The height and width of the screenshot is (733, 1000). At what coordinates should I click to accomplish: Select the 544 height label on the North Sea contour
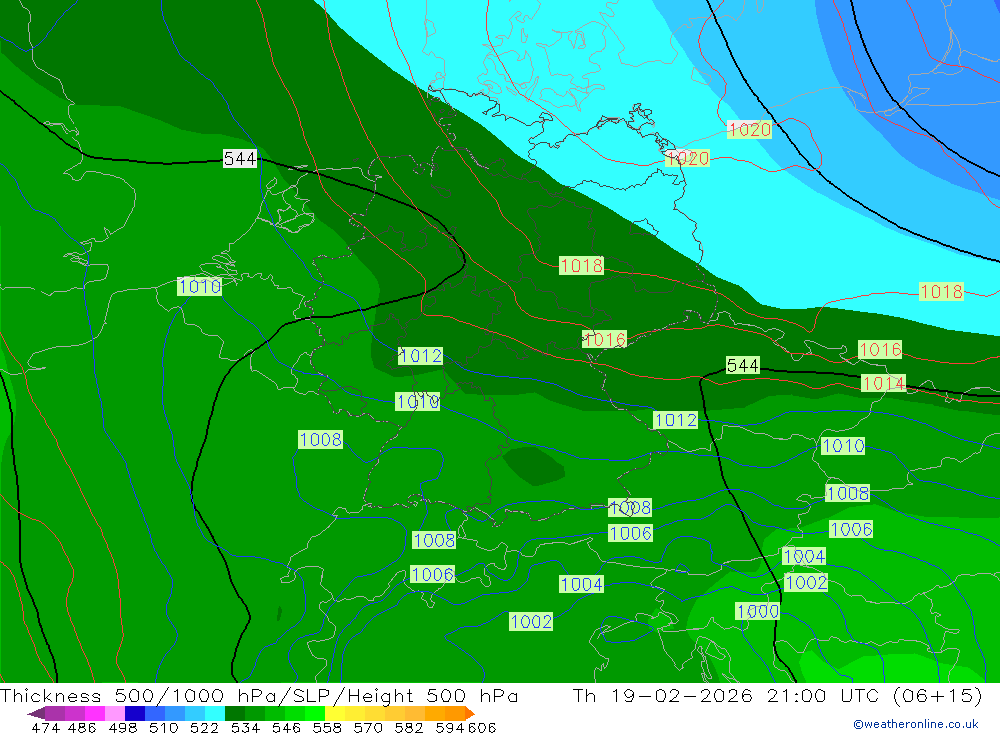point(240,158)
